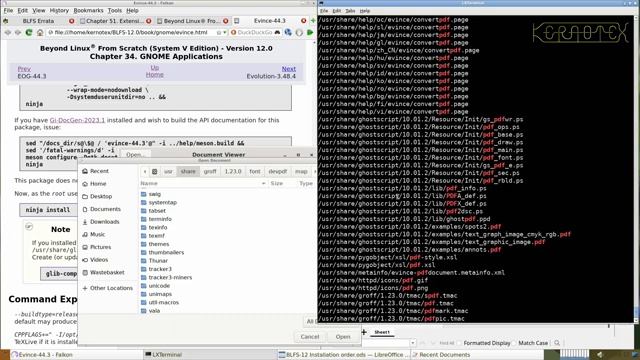
Task: Go to Recent in file dialog sidebar
Action: click(x=99, y=171)
